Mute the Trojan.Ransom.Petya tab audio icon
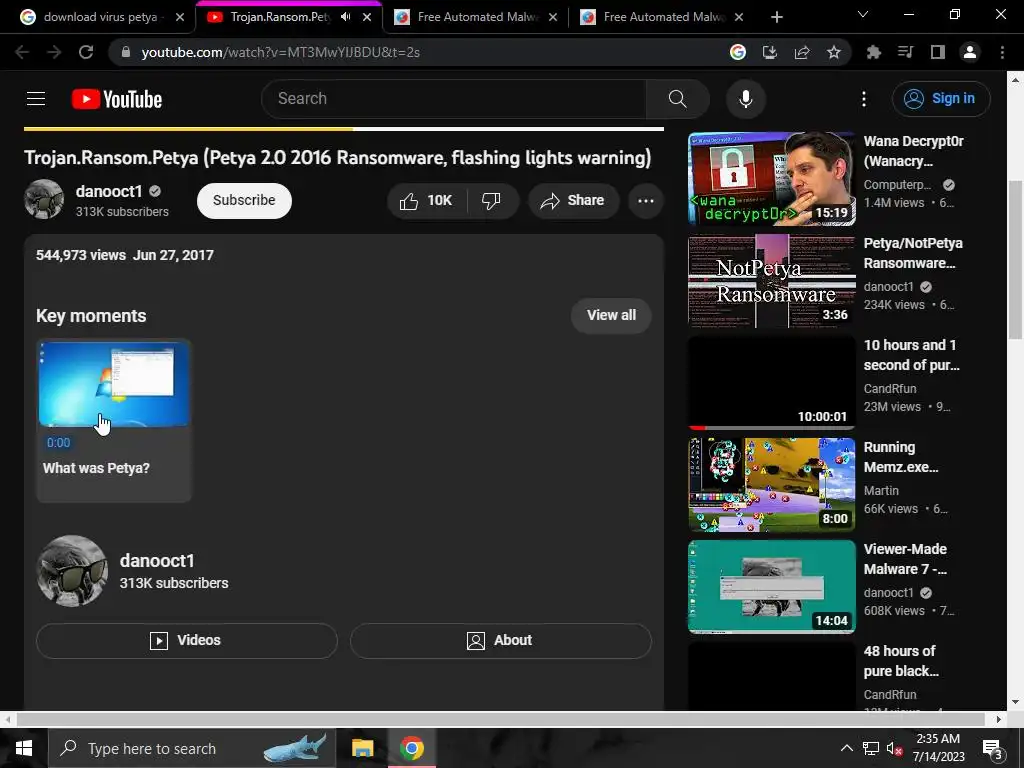1024x768 pixels. [x=345, y=17]
